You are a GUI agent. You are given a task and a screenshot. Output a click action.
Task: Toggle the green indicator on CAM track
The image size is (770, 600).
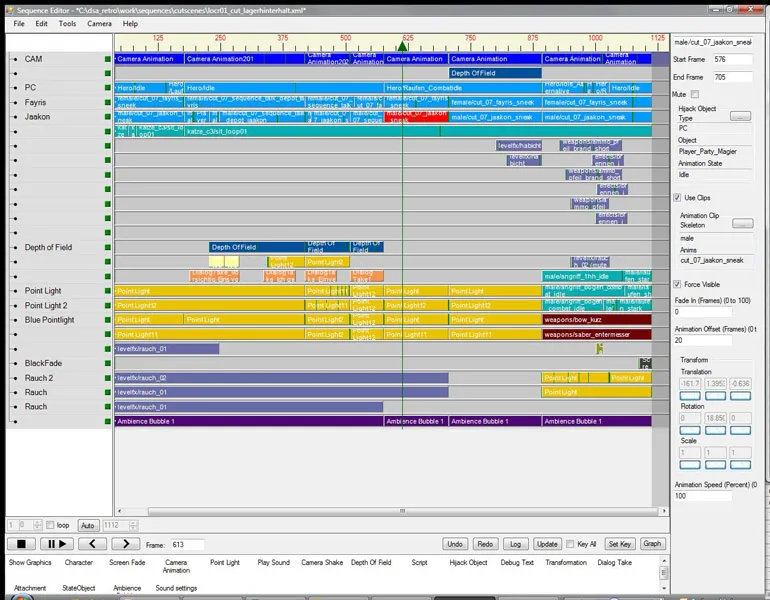(108, 59)
